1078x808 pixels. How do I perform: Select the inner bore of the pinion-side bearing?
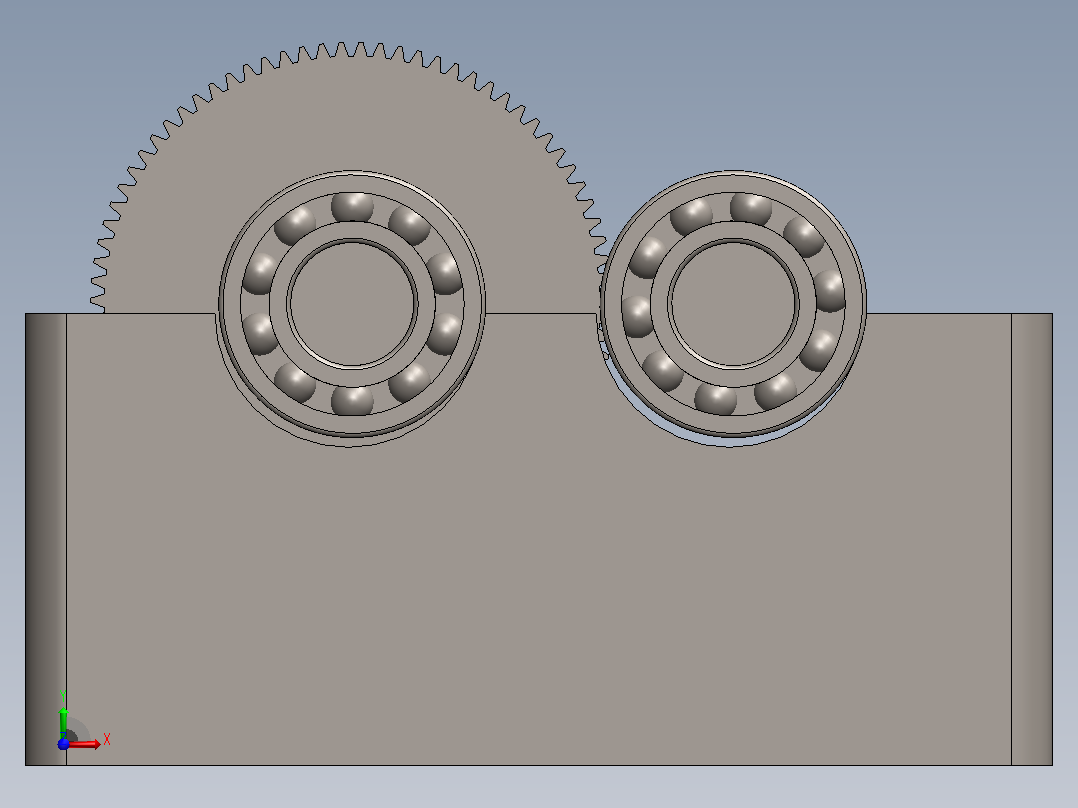point(733,303)
